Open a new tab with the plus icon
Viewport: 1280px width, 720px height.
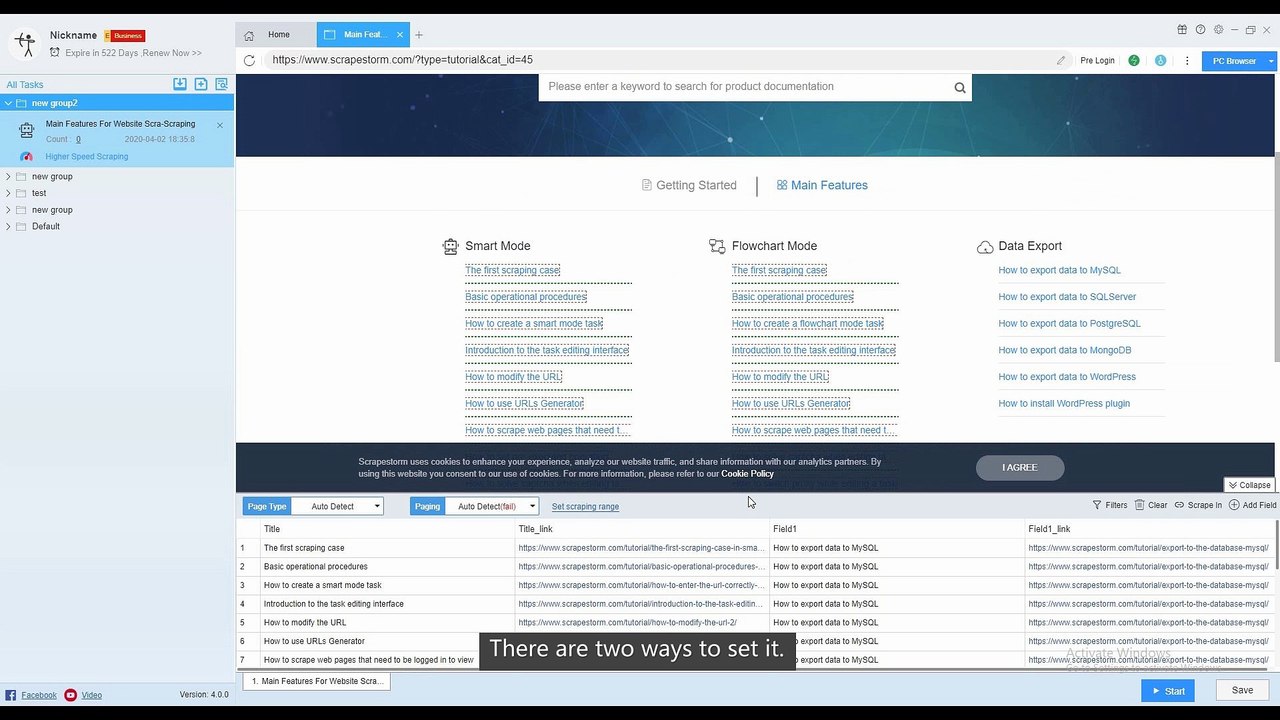(x=419, y=35)
